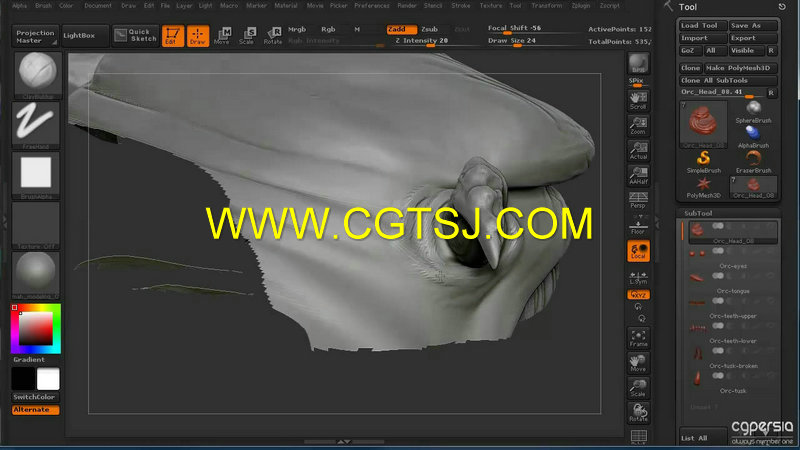The image size is (800, 450).
Task: Click the Quick Sketch button
Action: pos(135,36)
